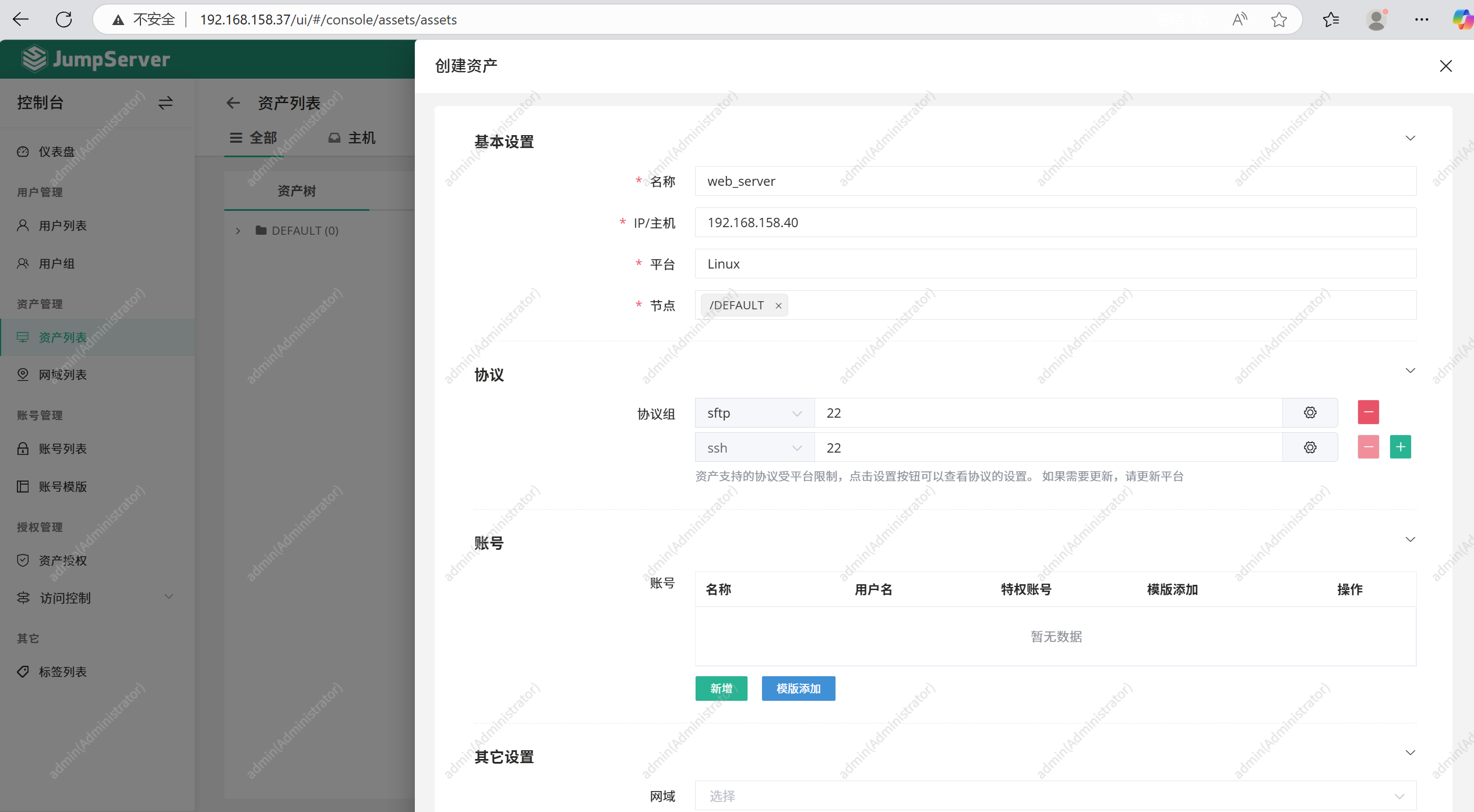Open the read aloud icon
This screenshot has height=812, width=1474.
[1240, 20]
